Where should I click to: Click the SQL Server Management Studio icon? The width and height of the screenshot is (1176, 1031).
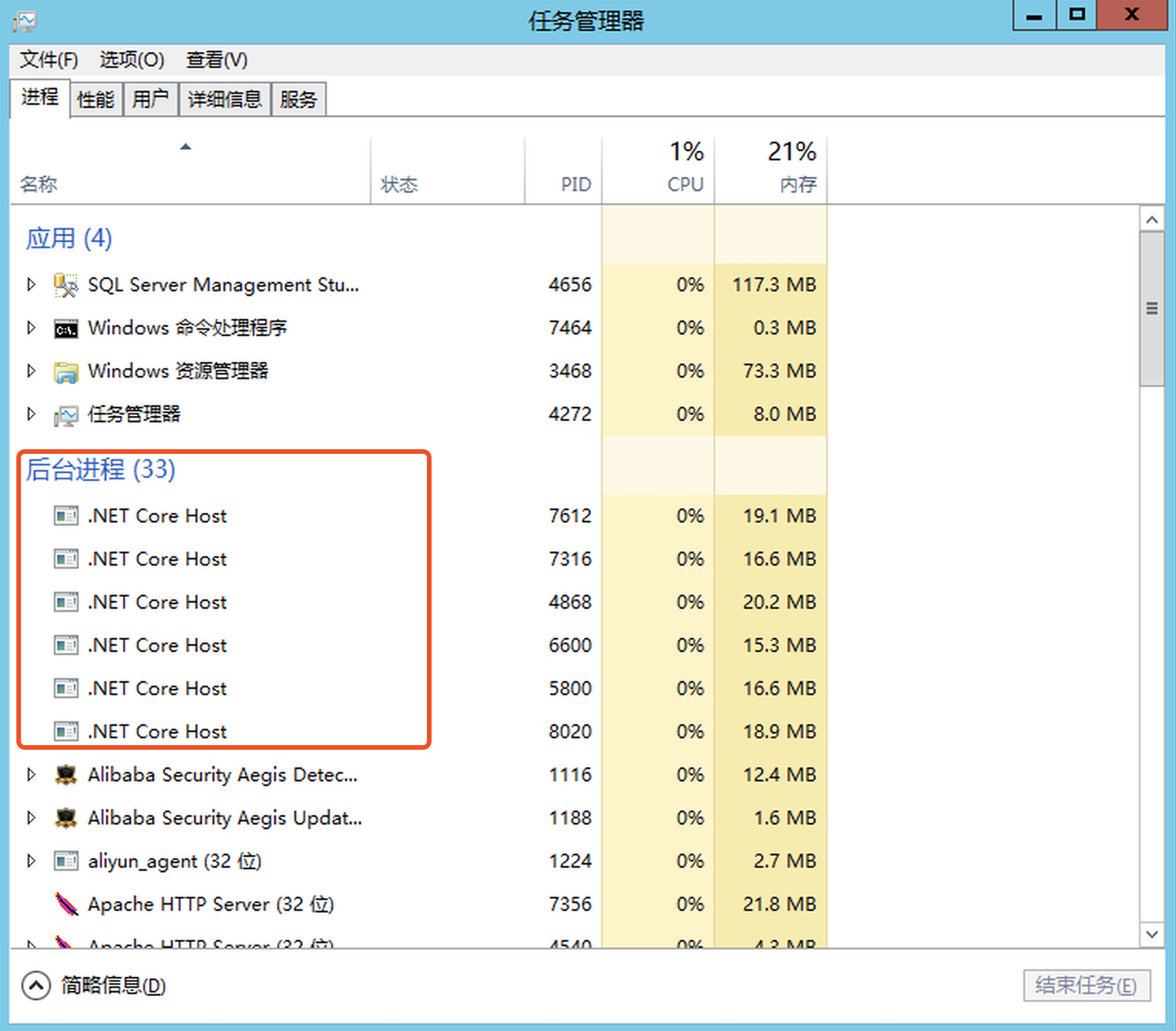tap(66, 285)
